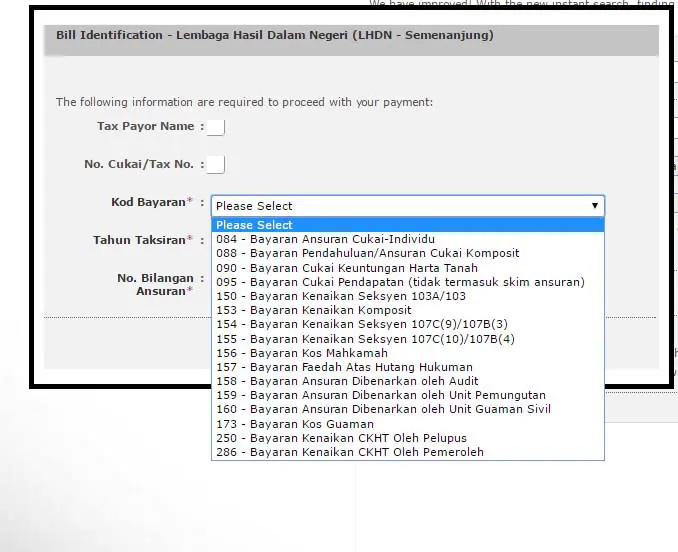Click the Tax Payor Name field
The height and width of the screenshot is (552, 678).
click(x=216, y=127)
